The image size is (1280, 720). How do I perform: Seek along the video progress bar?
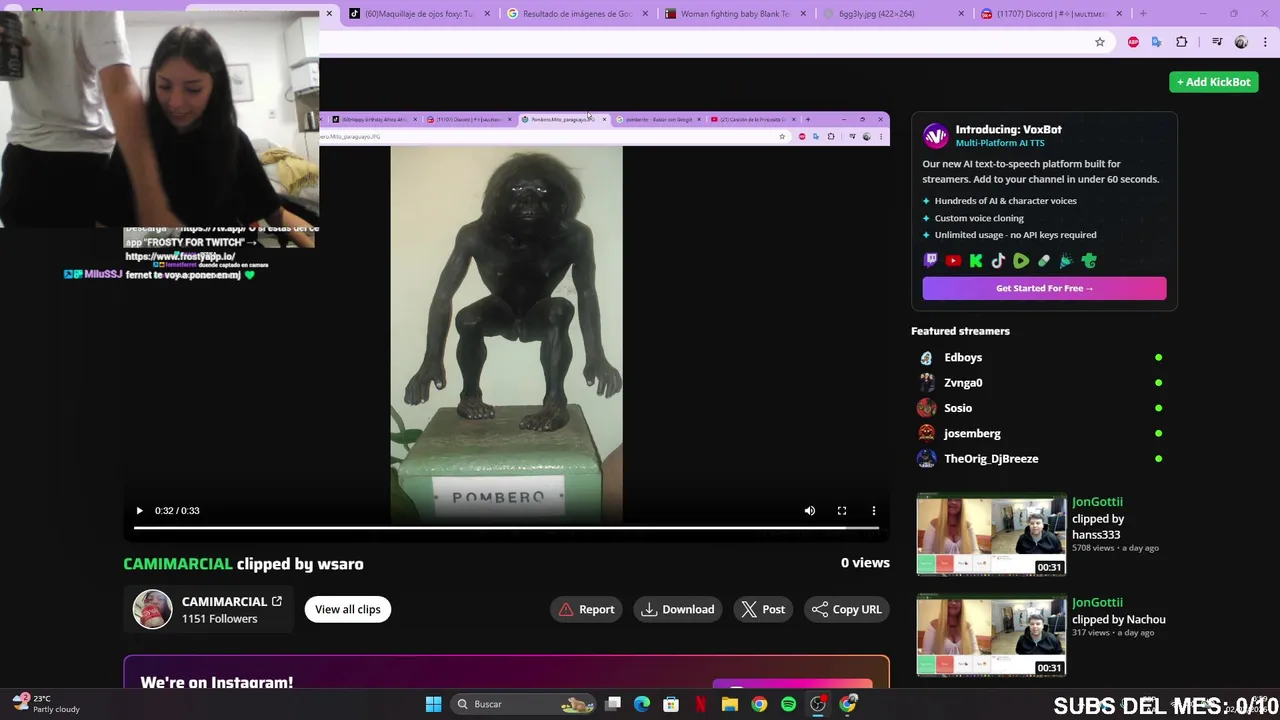click(506, 527)
